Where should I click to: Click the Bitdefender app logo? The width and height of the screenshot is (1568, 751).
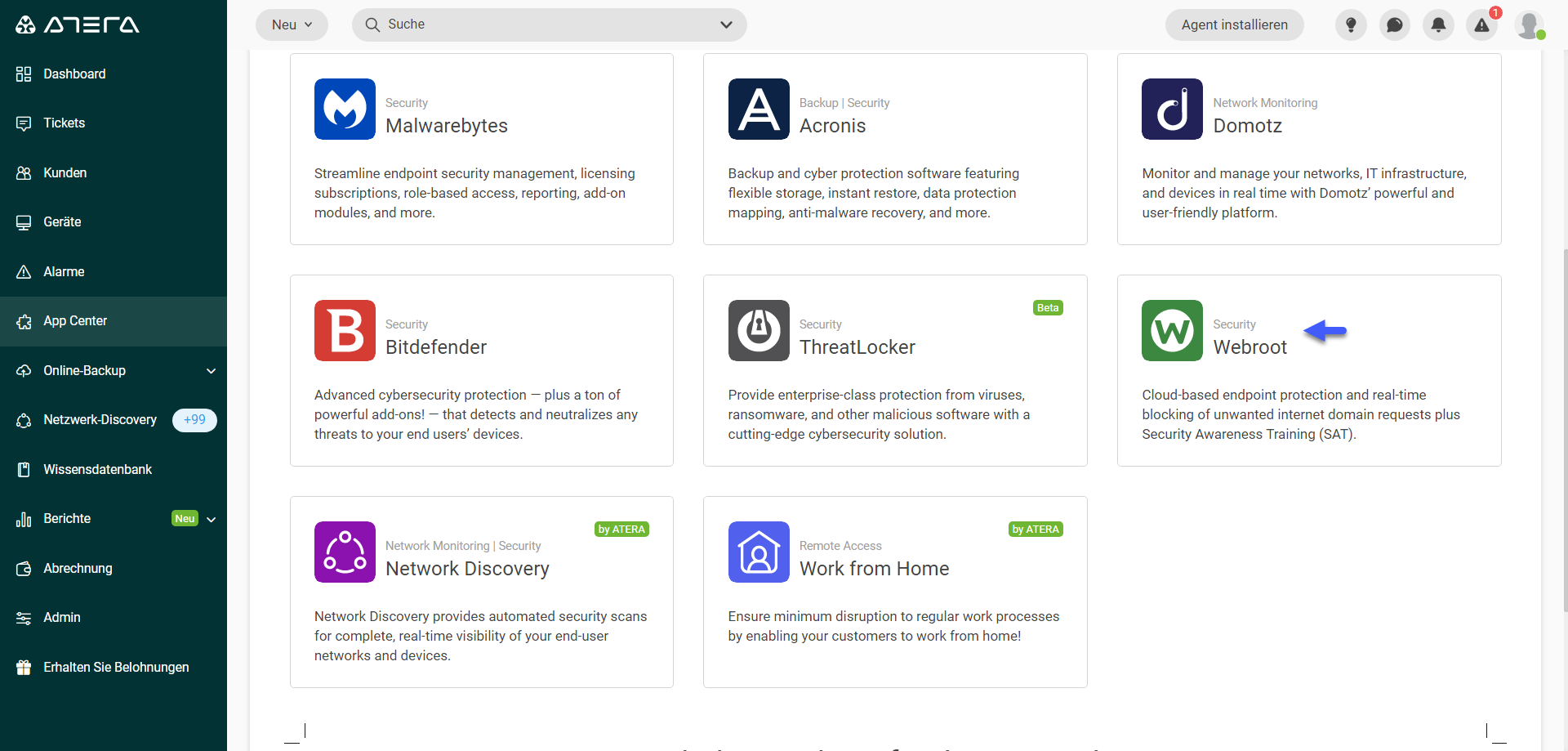(x=345, y=330)
